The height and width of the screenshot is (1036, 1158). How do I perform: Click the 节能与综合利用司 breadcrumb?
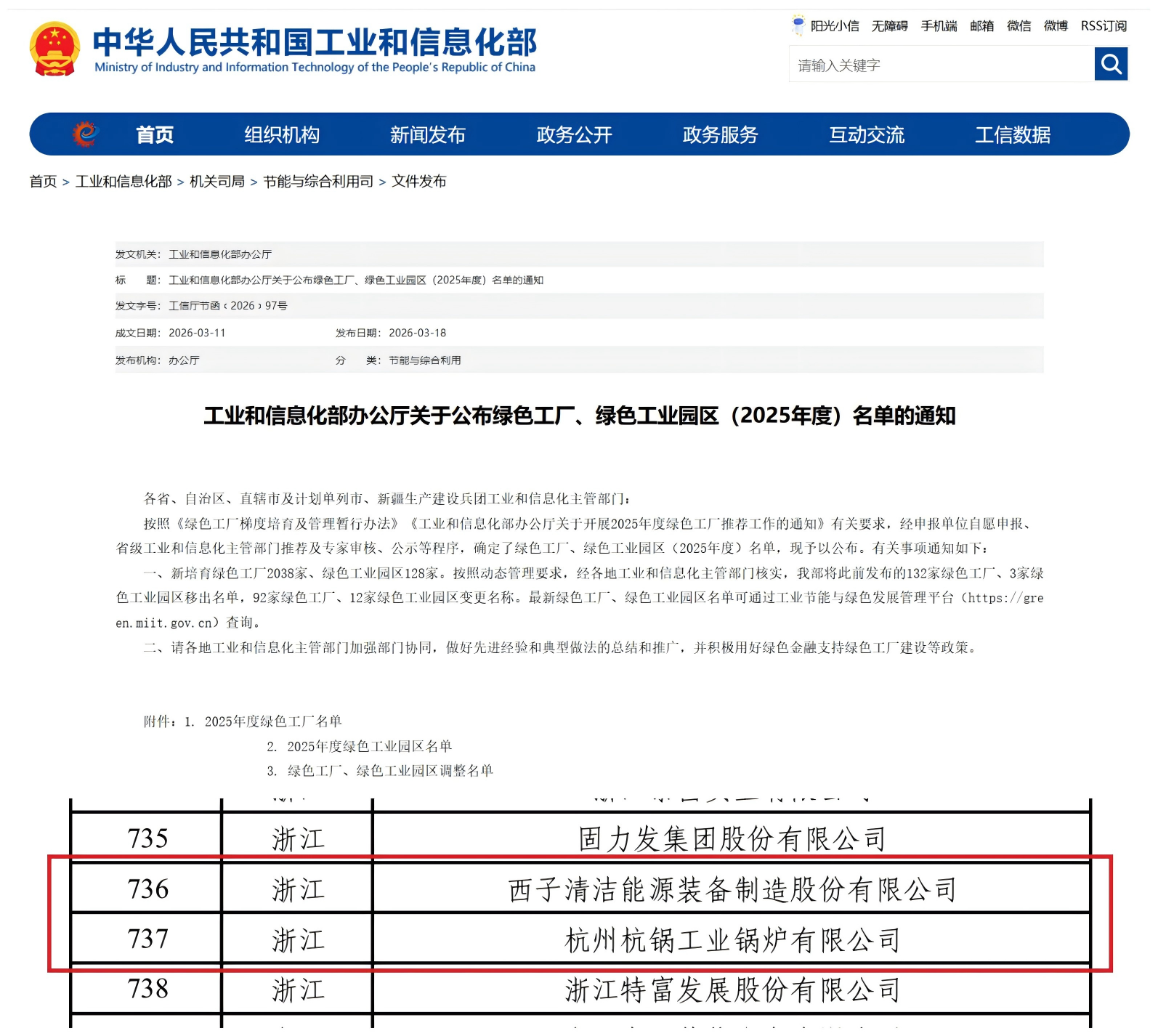tap(318, 182)
